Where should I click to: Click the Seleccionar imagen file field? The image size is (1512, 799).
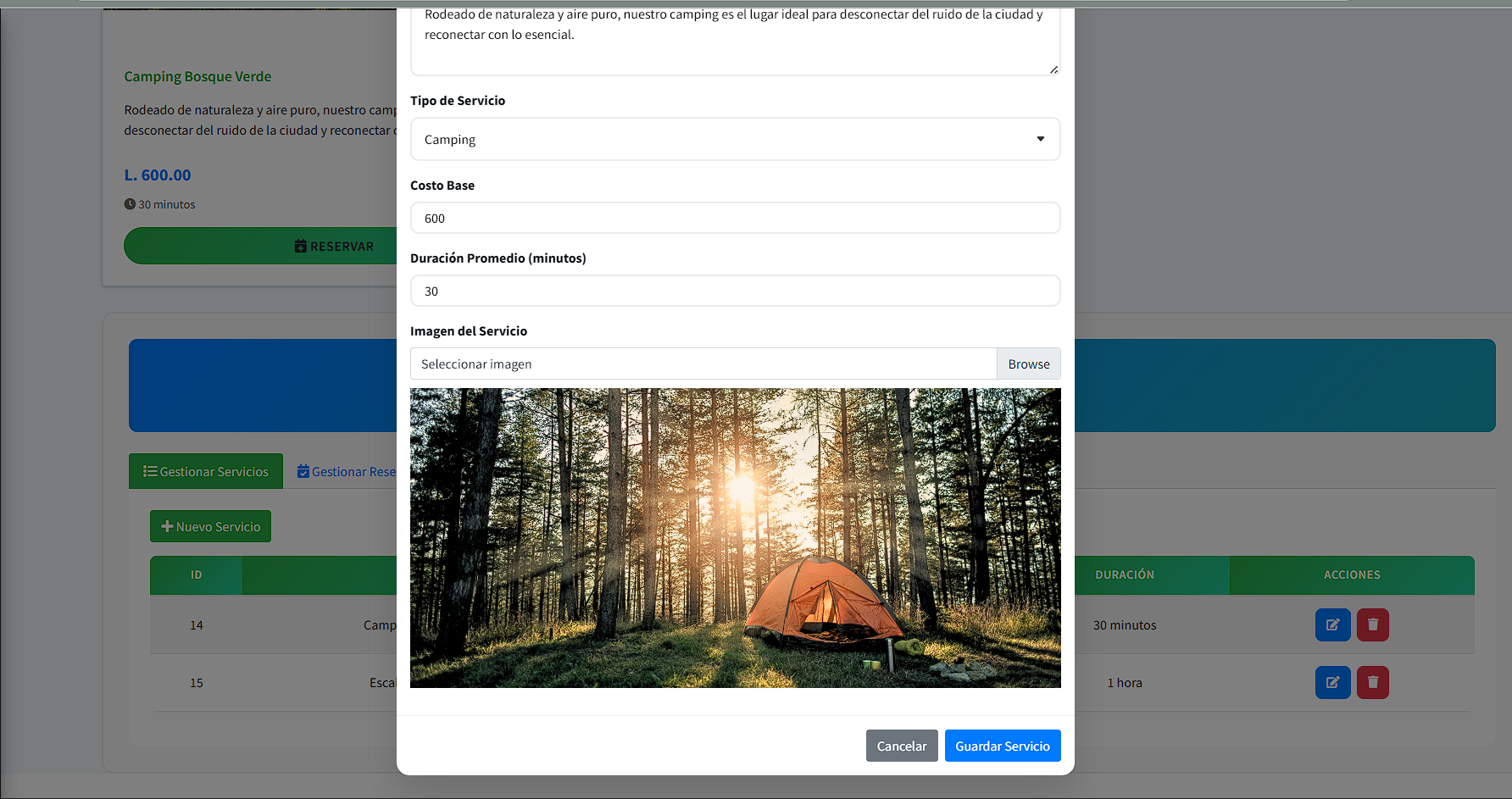pyautogui.click(x=703, y=364)
